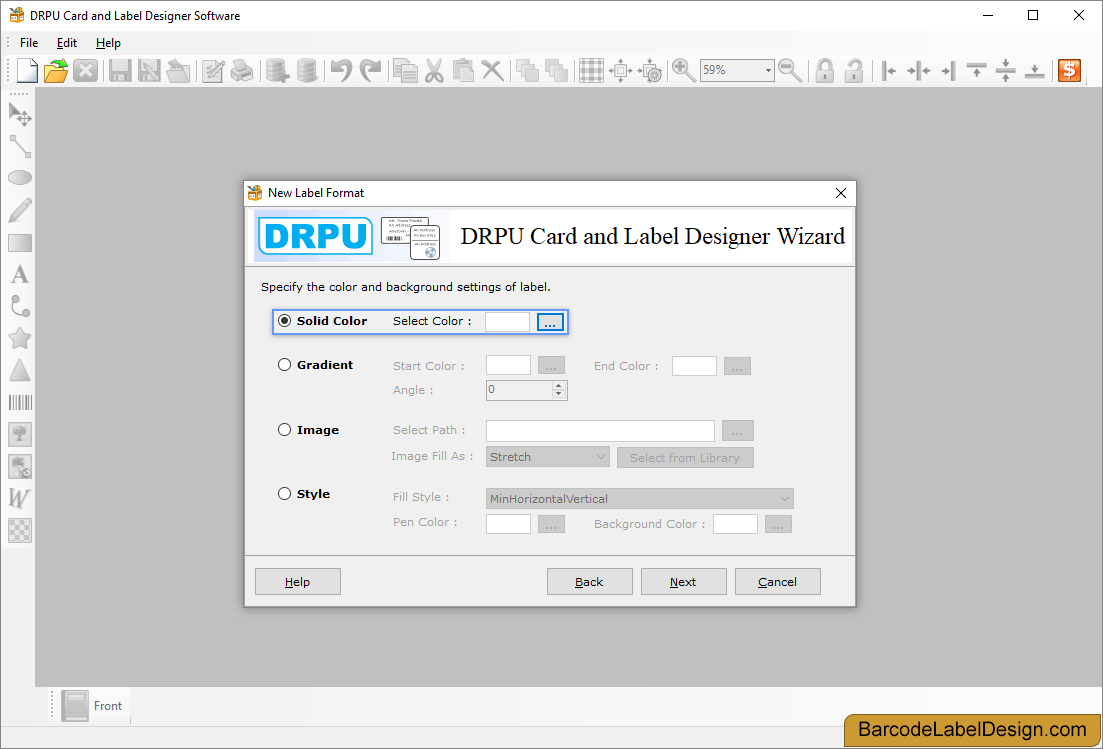Open a file with the folder icon
Image resolution: width=1103 pixels, height=749 pixels.
(x=56, y=70)
